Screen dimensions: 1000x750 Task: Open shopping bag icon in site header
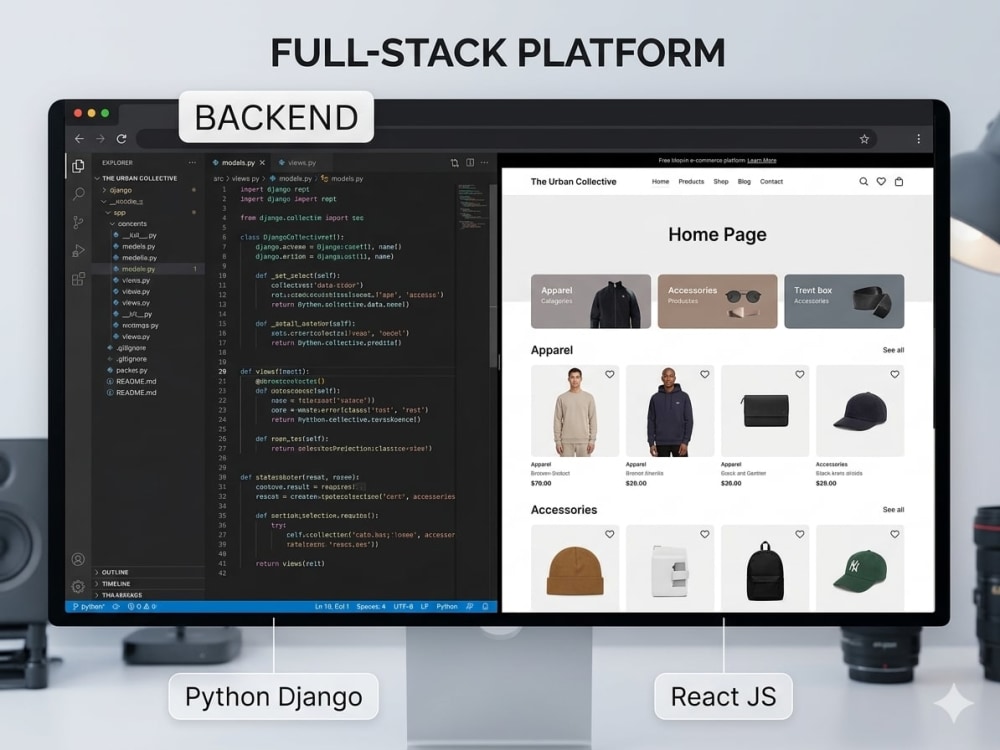click(899, 182)
